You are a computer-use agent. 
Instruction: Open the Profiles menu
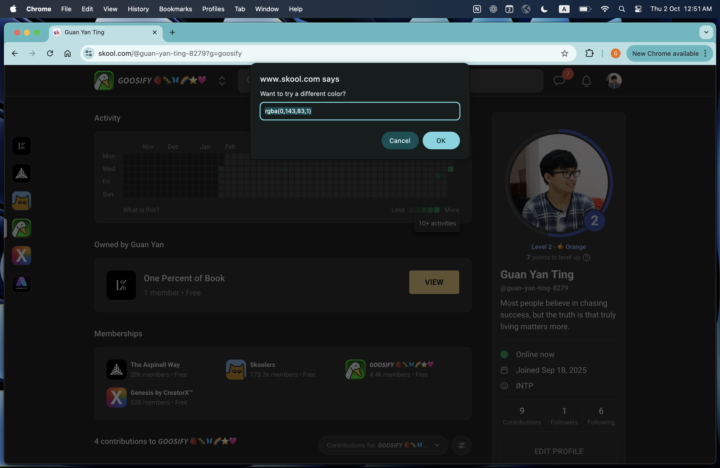click(213, 9)
